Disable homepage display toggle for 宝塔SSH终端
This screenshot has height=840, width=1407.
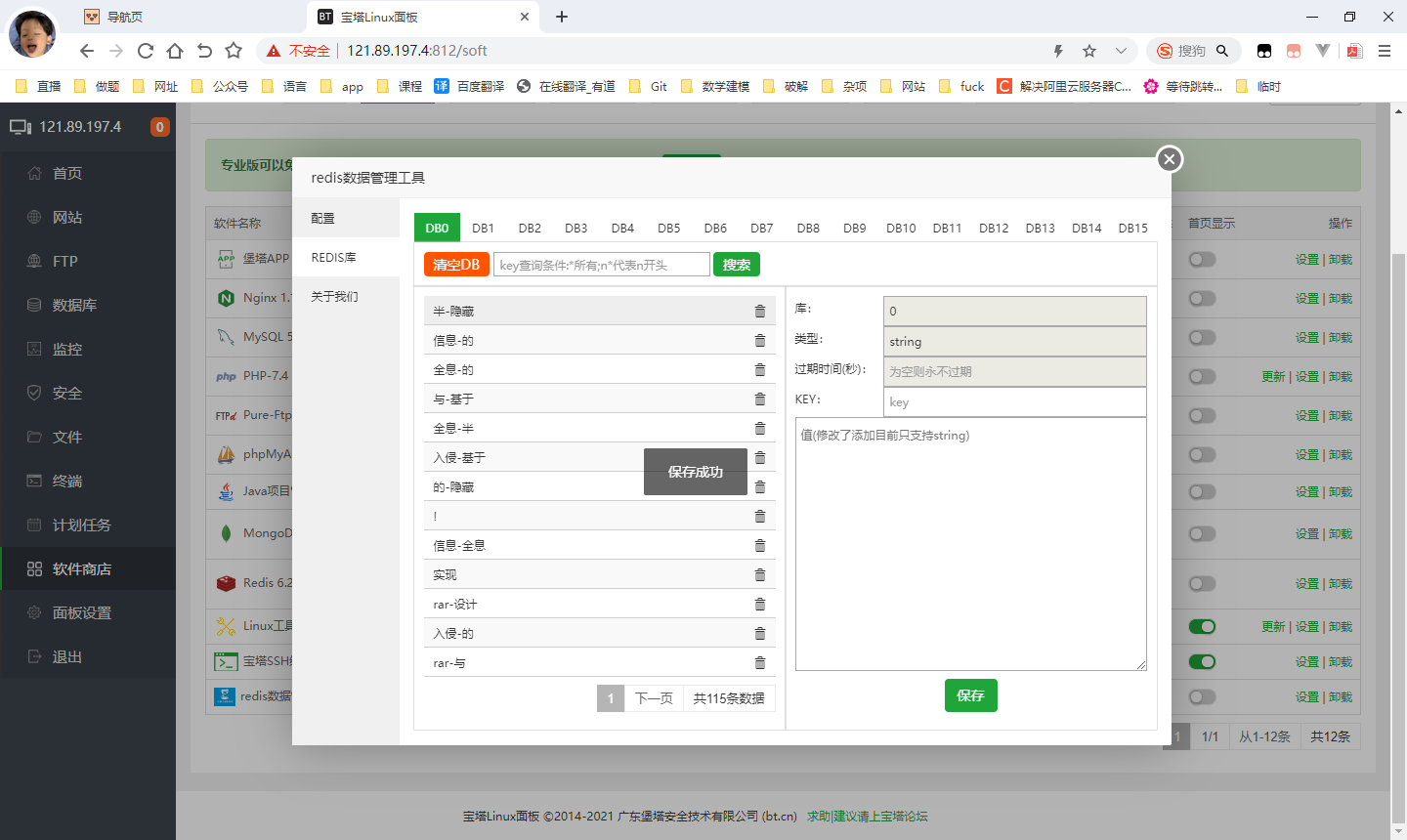[1202, 661]
